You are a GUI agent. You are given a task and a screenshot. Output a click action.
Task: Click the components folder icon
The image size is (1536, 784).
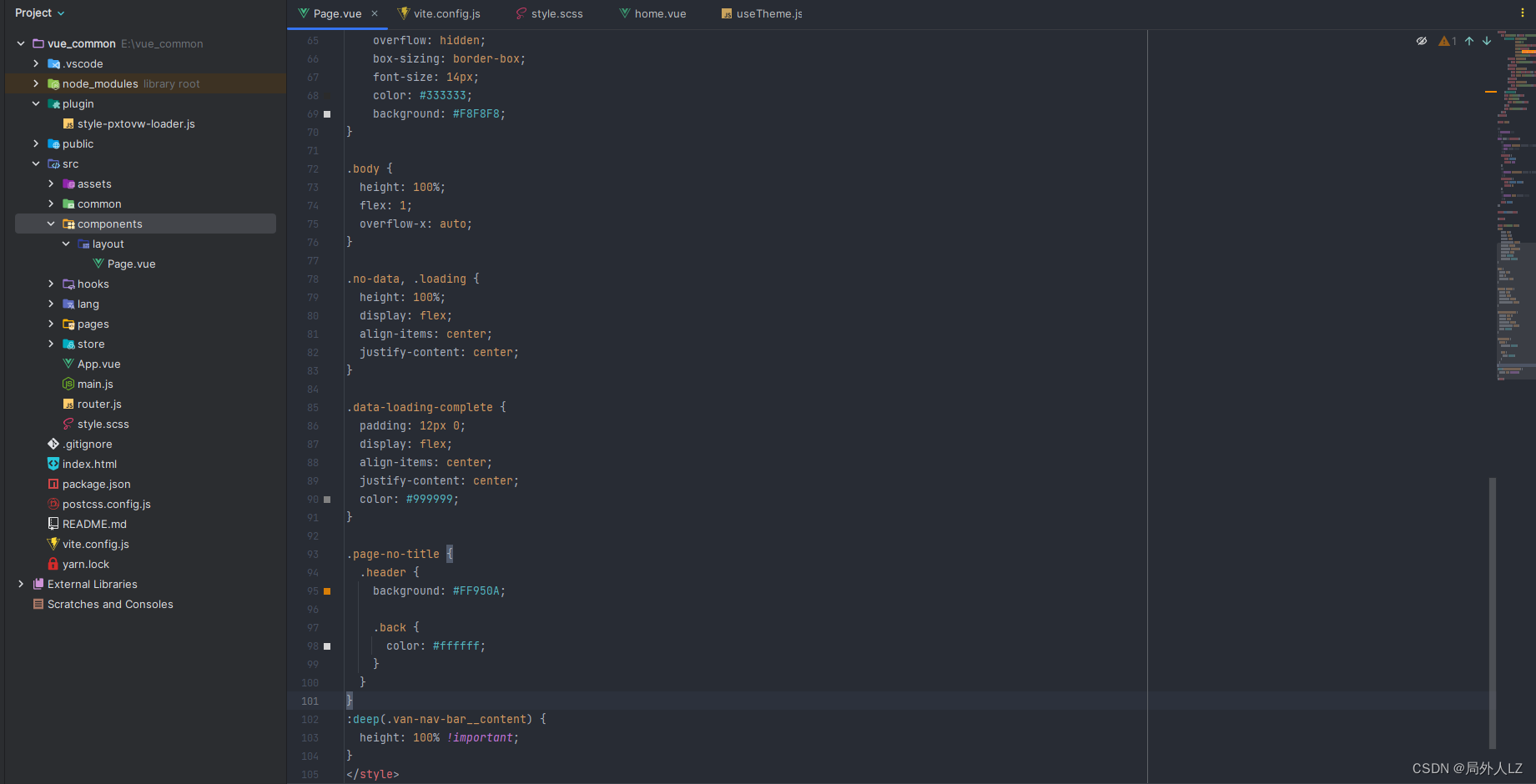pyautogui.click(x=68, y=224)
